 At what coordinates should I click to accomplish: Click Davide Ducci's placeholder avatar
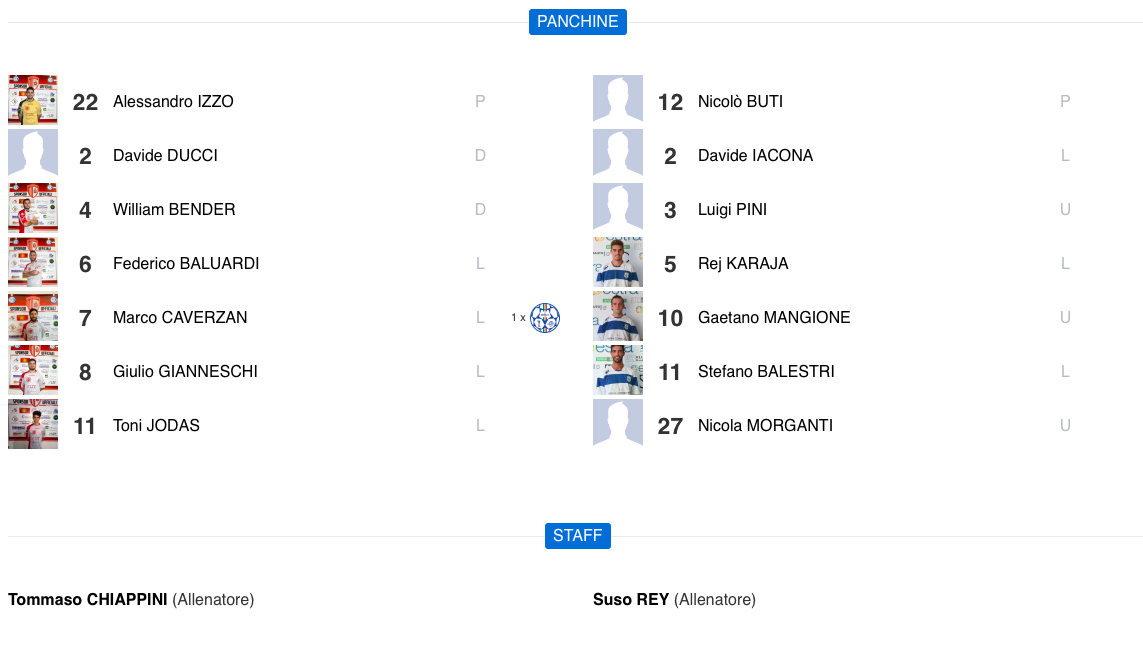tap(33, 154)
